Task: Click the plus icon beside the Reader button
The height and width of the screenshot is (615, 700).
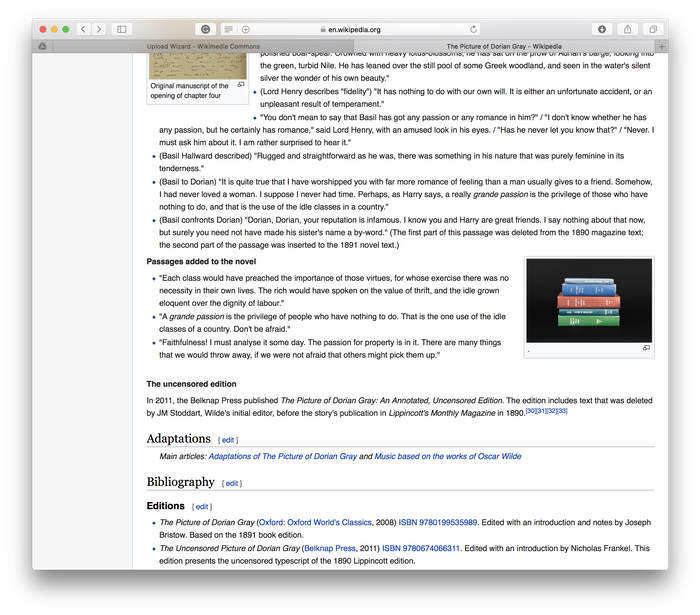Action: click(x=246, y=29)
